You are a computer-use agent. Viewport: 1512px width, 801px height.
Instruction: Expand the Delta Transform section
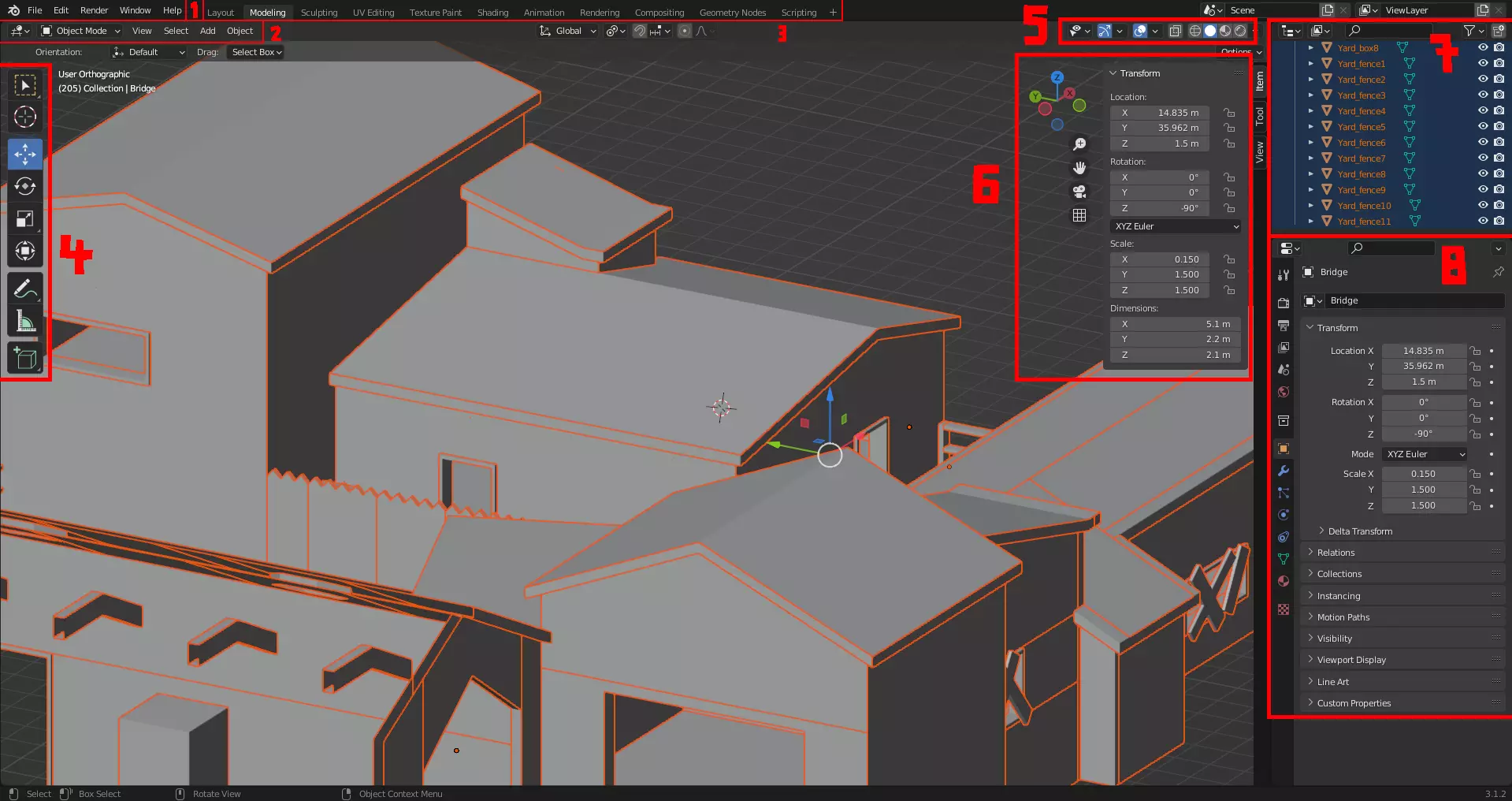pos(1360,531)
